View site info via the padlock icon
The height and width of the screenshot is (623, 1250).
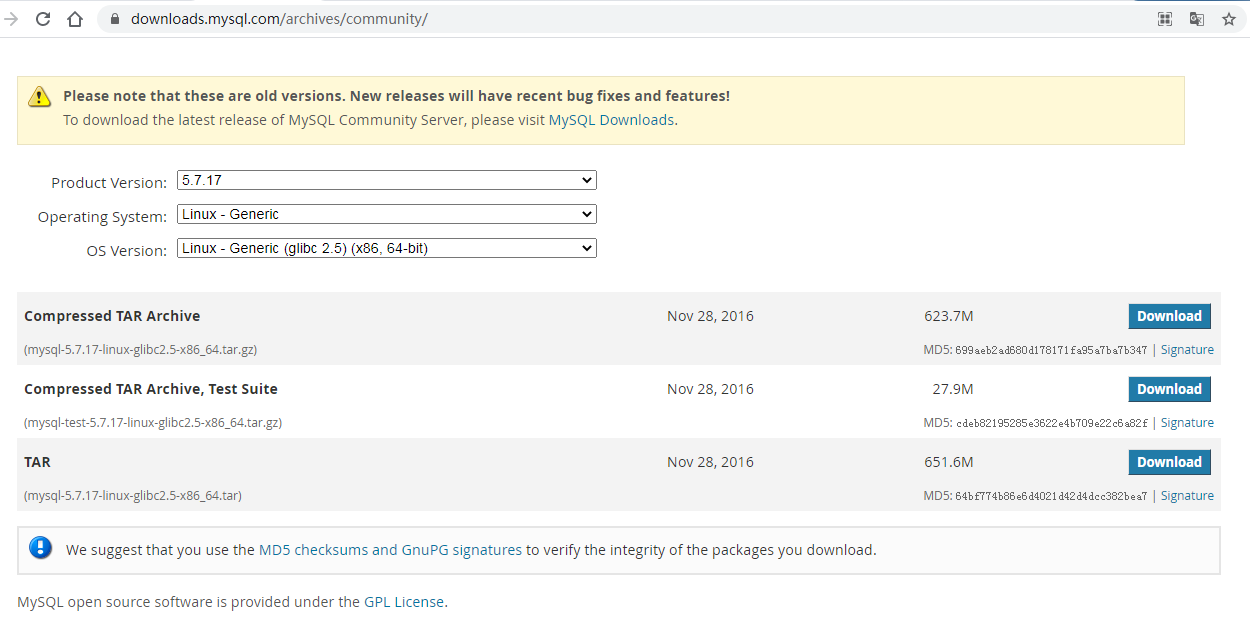[114, 19]
